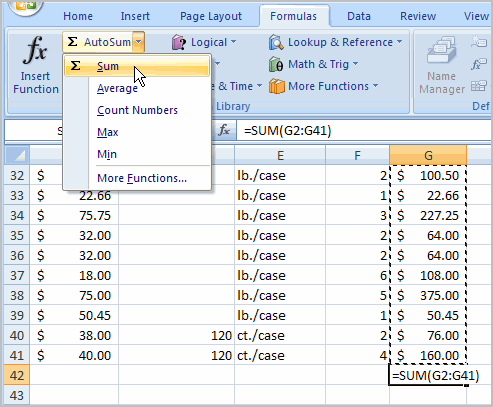Switch to the Home tab
The image size is (493, 407).
pos(78,16)
